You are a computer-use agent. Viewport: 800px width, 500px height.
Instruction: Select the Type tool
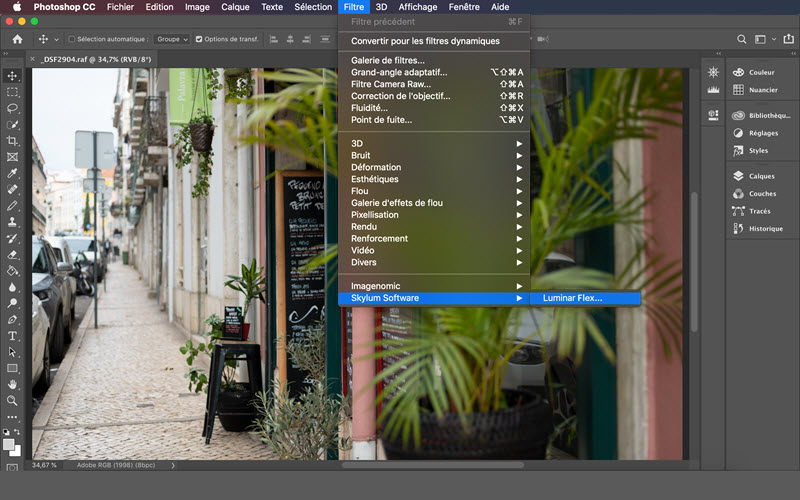coord(12,336)
